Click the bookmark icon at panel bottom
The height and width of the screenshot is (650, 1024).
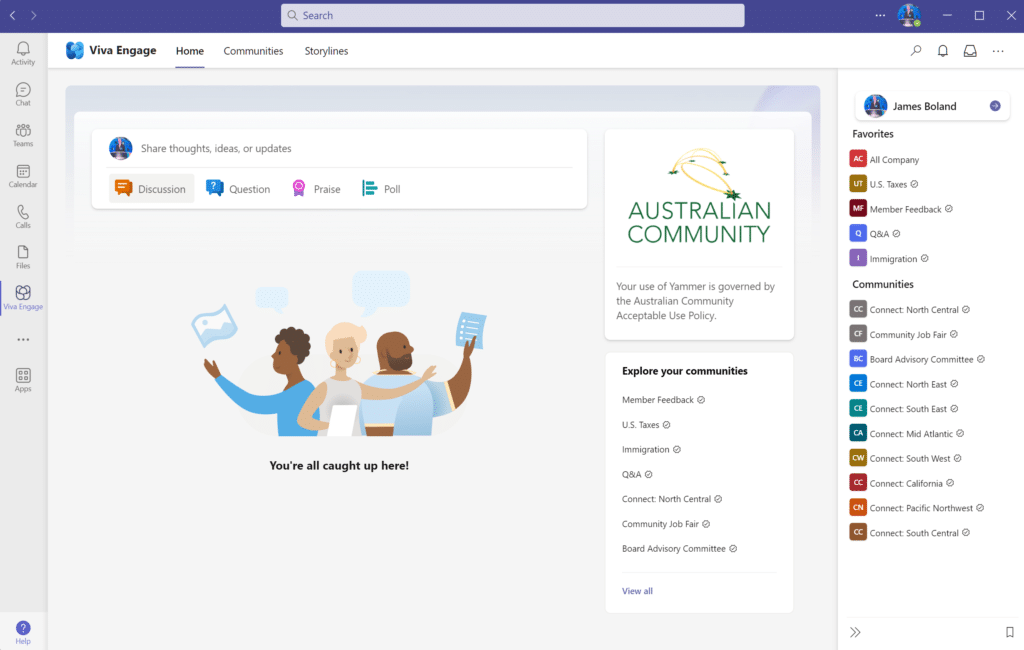[1010, 632]
